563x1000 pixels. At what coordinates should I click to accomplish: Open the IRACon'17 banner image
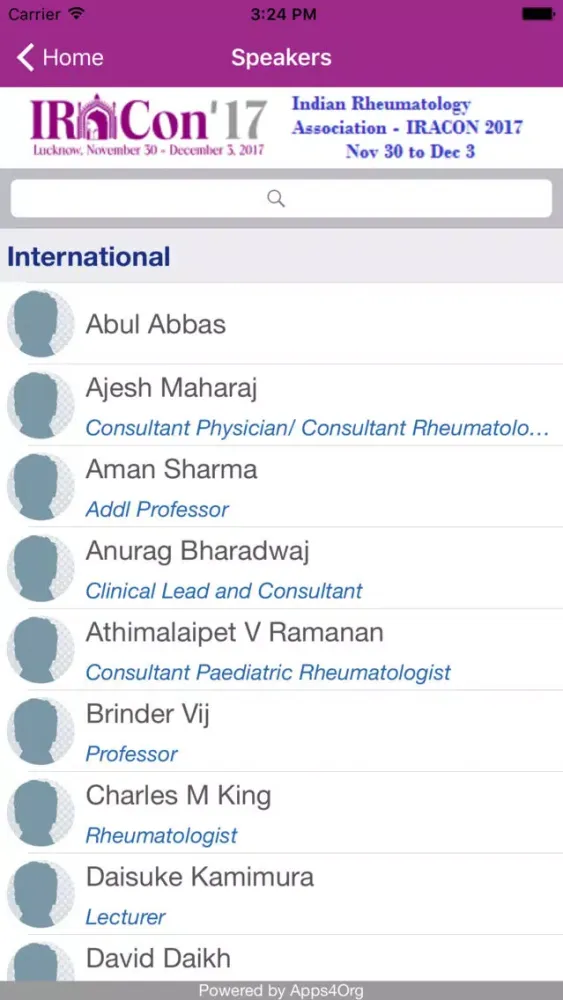pos(281,128)
